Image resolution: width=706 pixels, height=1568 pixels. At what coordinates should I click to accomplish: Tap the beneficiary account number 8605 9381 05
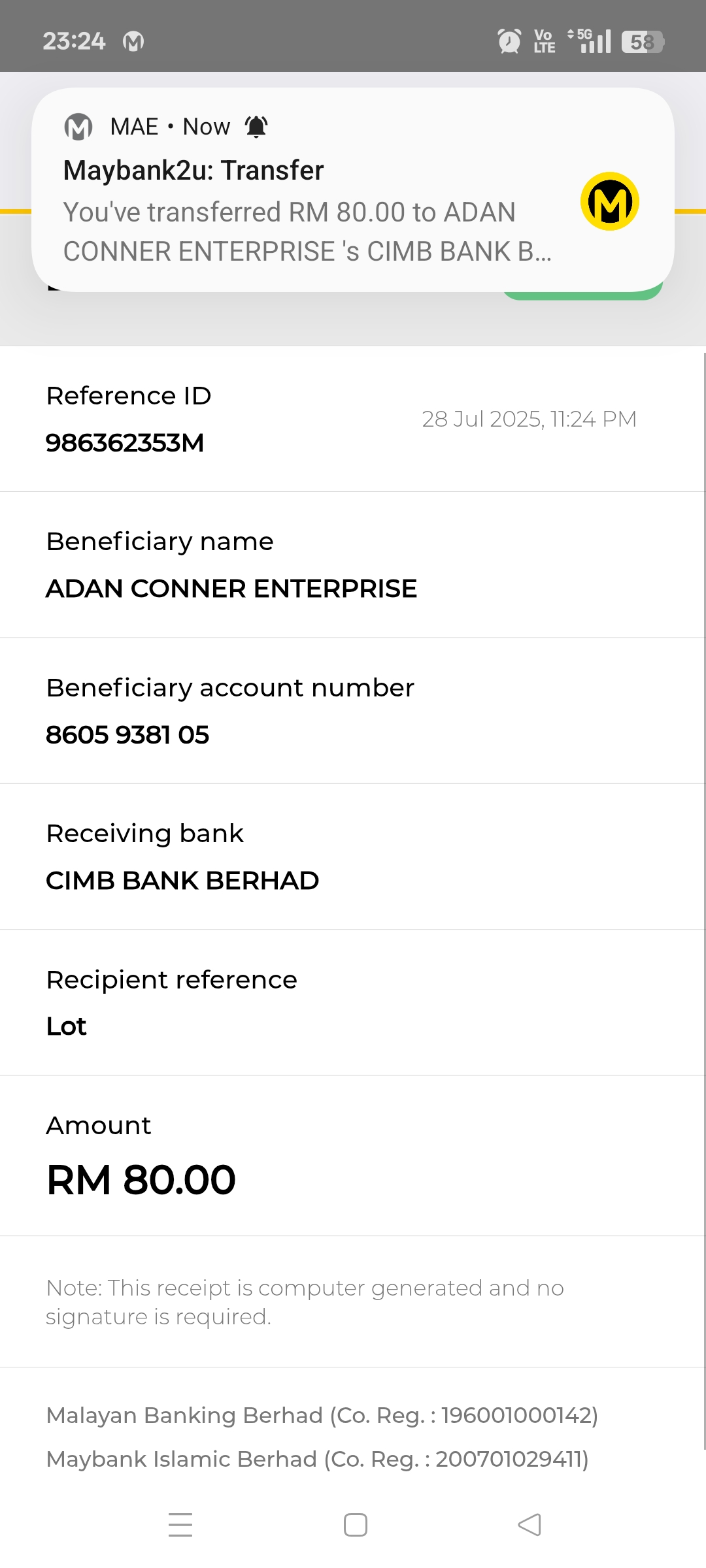(x=127, y=735)
